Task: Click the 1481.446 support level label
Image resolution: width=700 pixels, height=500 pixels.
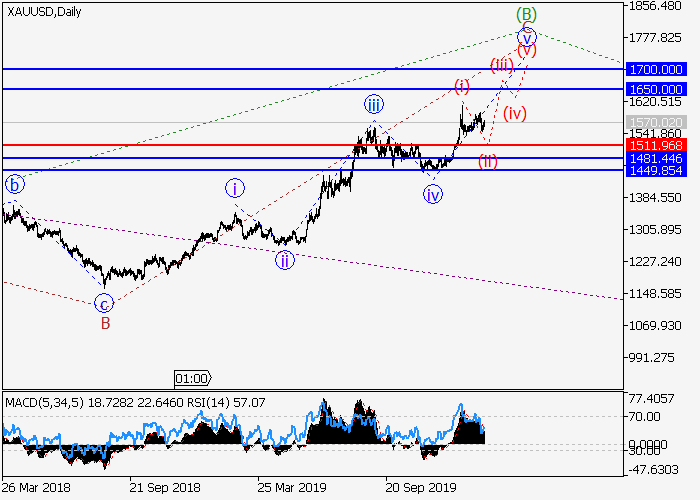Action: pos(655,158)
